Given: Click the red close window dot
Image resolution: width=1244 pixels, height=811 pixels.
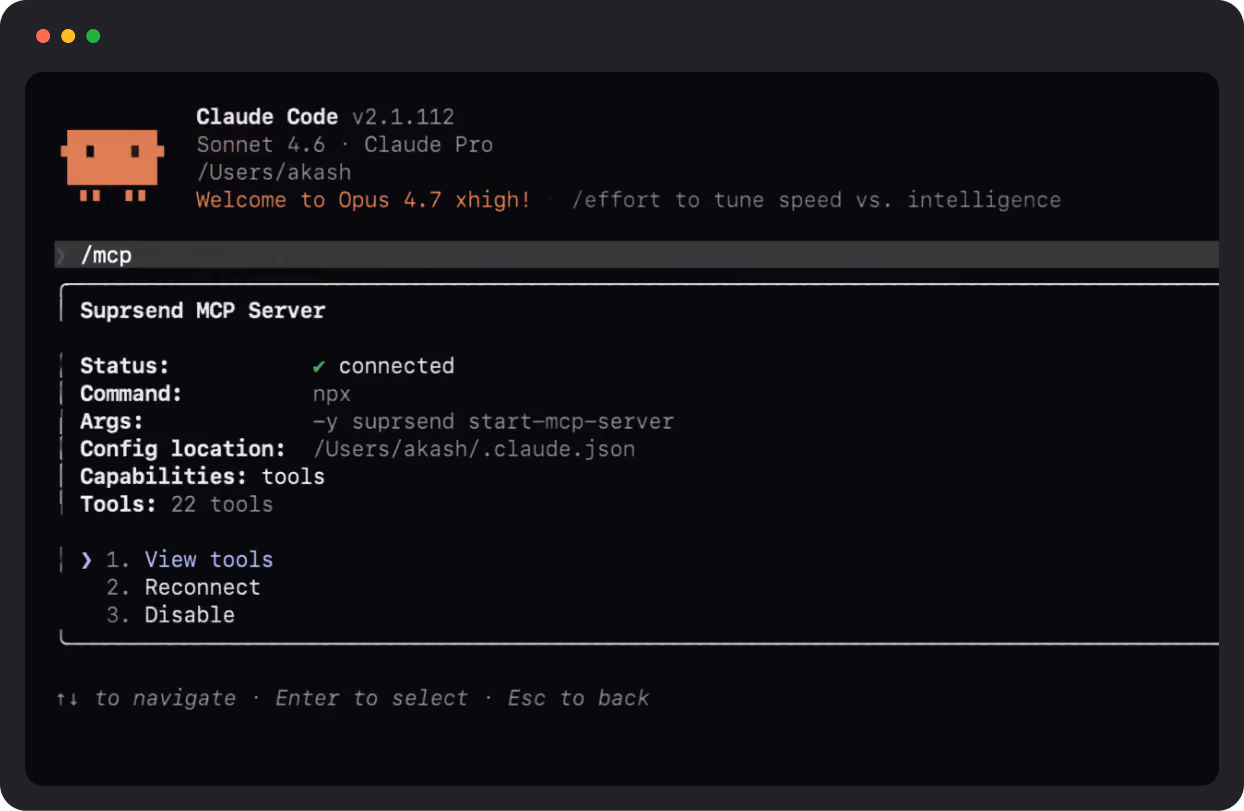Looking at the screenshot, I should [x=43, y=36].
